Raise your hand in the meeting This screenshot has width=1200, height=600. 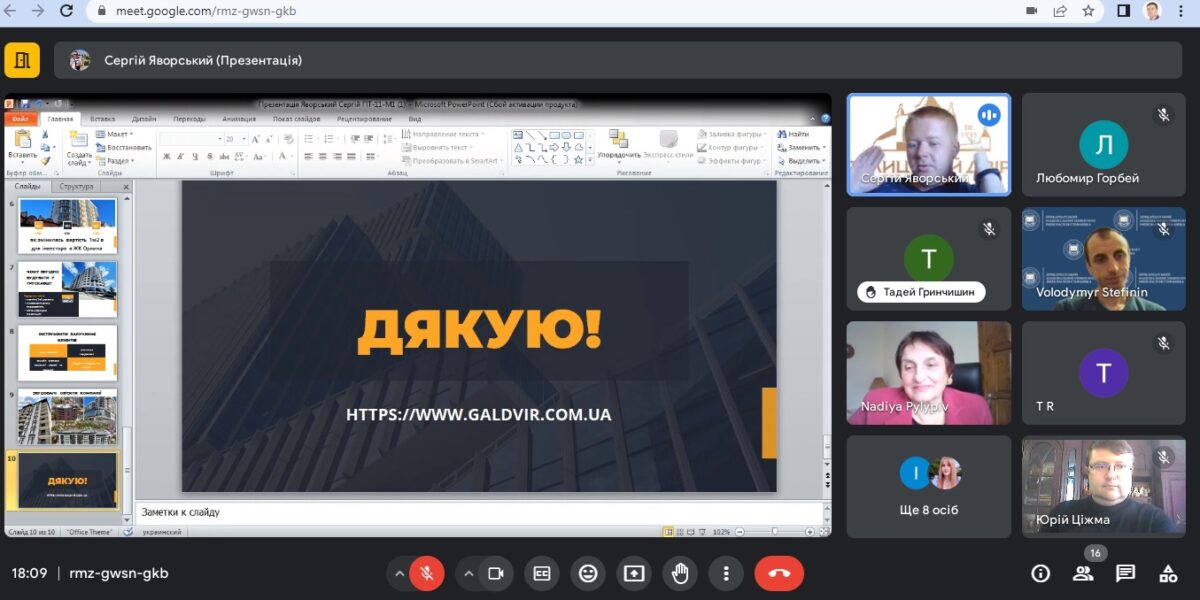[680, 573]
